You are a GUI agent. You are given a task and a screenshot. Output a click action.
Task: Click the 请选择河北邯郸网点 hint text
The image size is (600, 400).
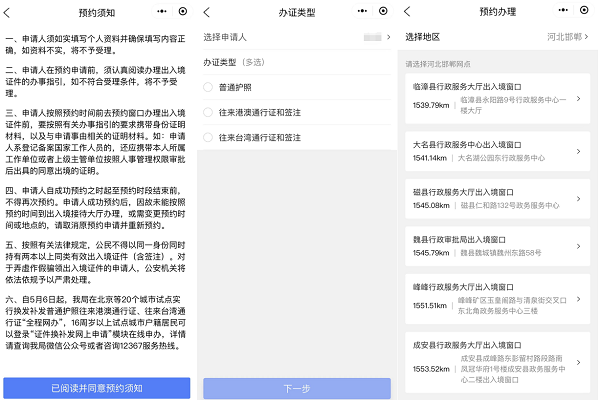click(x=438, y=64)
